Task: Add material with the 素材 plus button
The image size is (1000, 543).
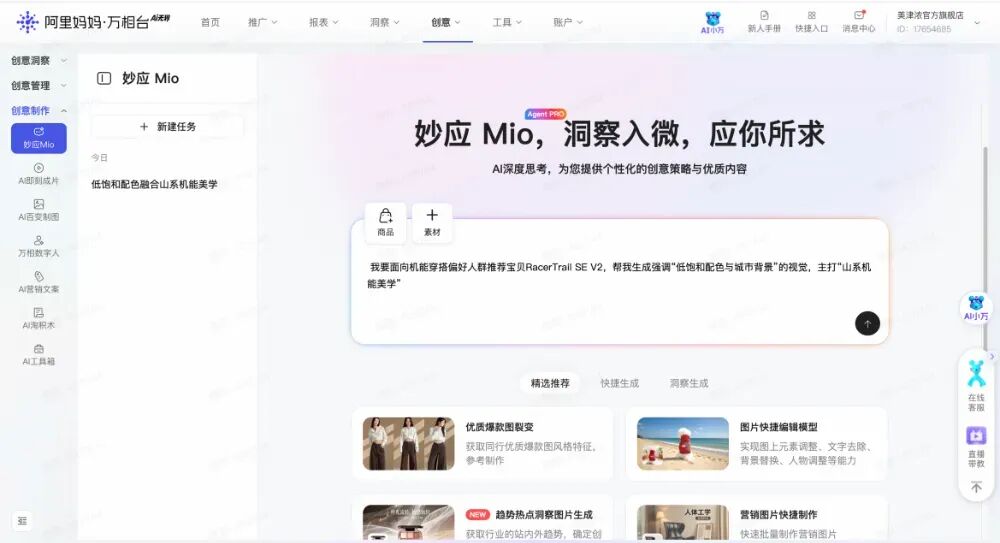Action: pos(432,222)
